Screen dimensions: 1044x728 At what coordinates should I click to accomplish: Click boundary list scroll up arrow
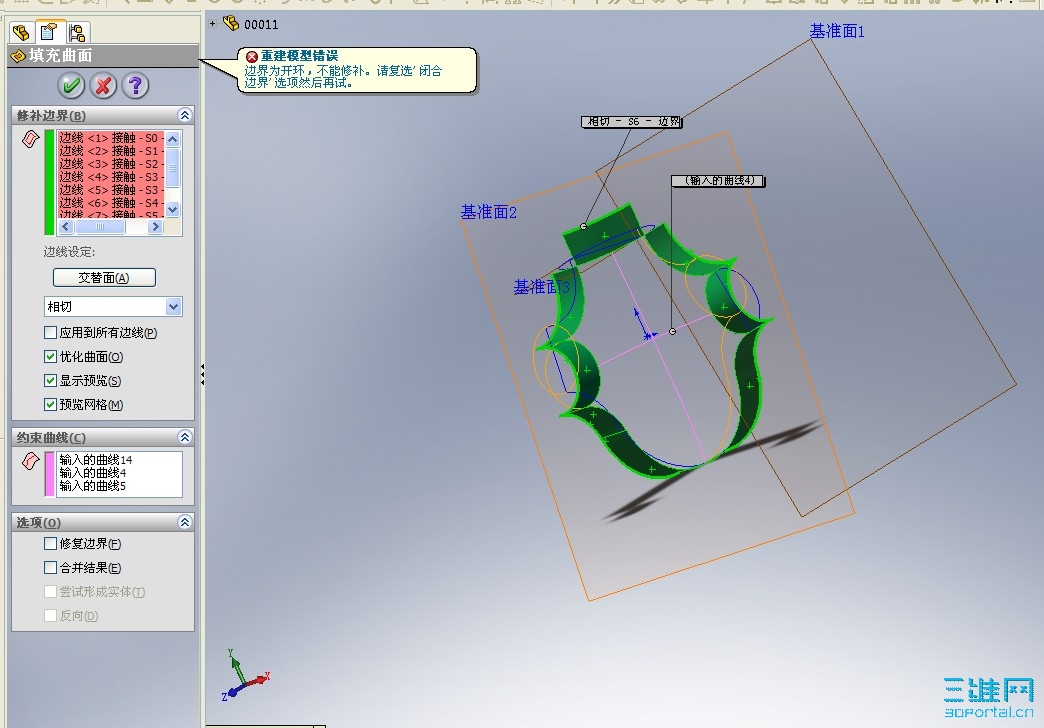(172, 139)
